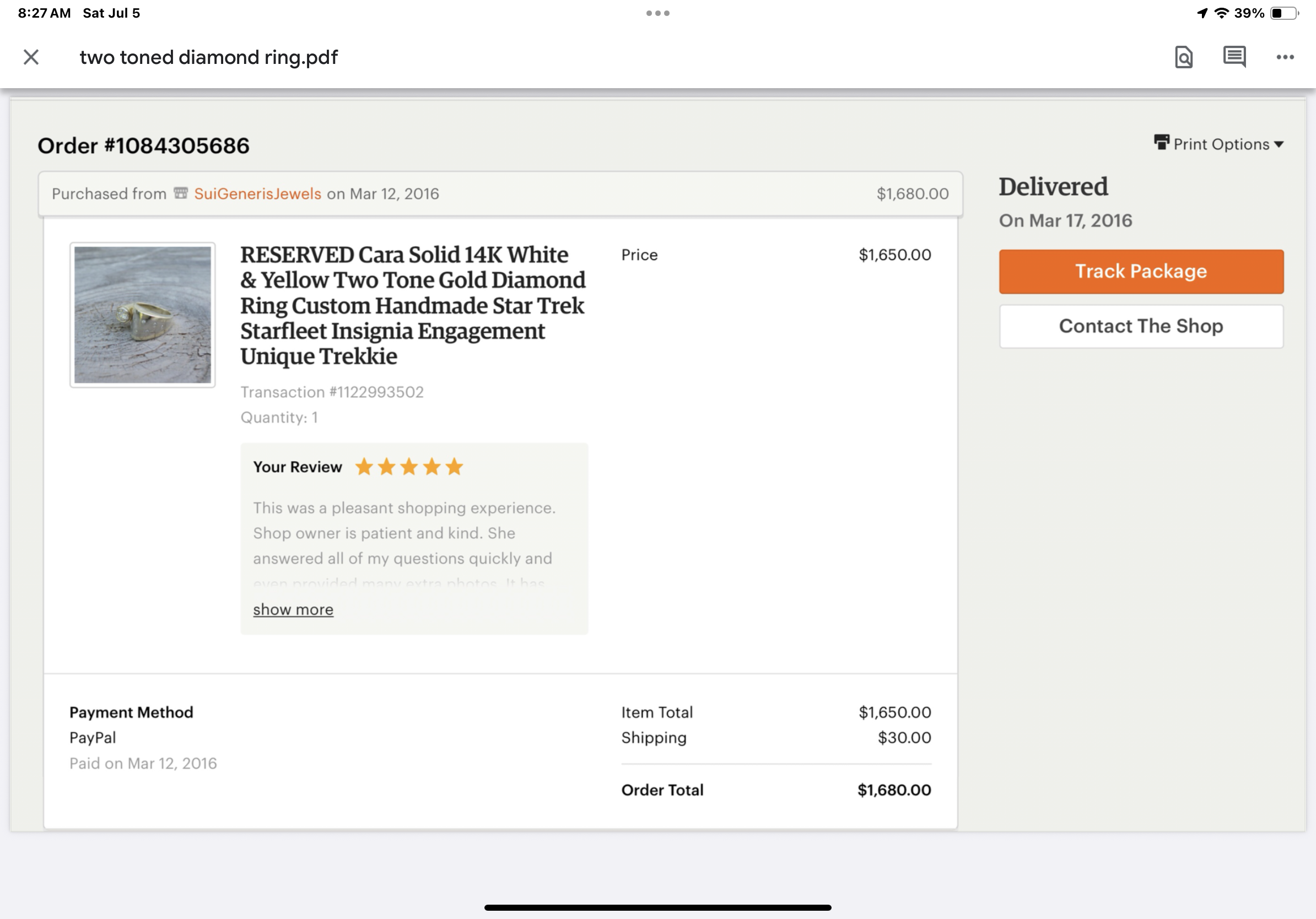Click the shop icon before SuiGenerisJewels
Image resolution: width=1316 pixels, height=919 pixels.
tap(181, 193)
